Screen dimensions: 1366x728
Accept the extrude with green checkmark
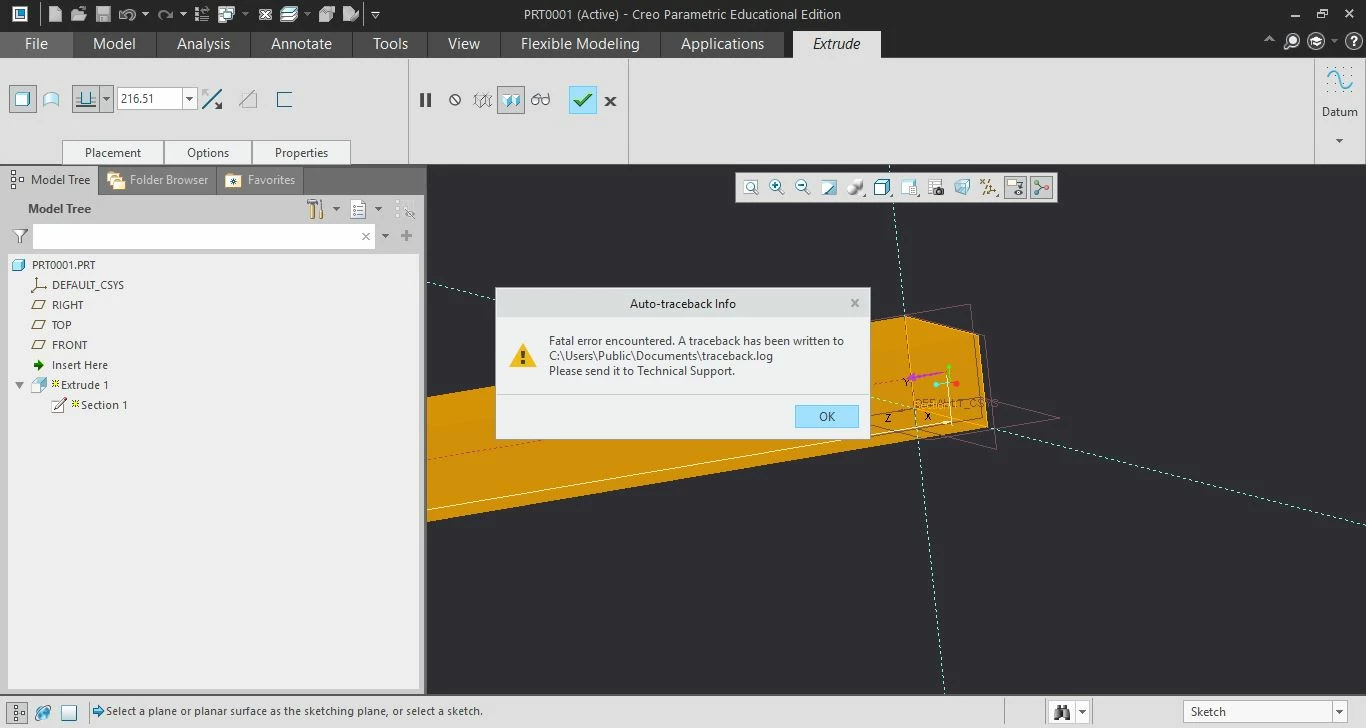pyautogui.click(x=583, y=100)
